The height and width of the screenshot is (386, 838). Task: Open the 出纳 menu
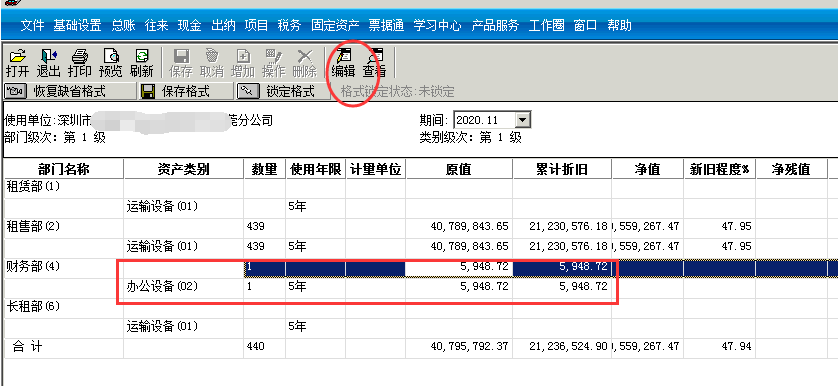pos(223,25)
